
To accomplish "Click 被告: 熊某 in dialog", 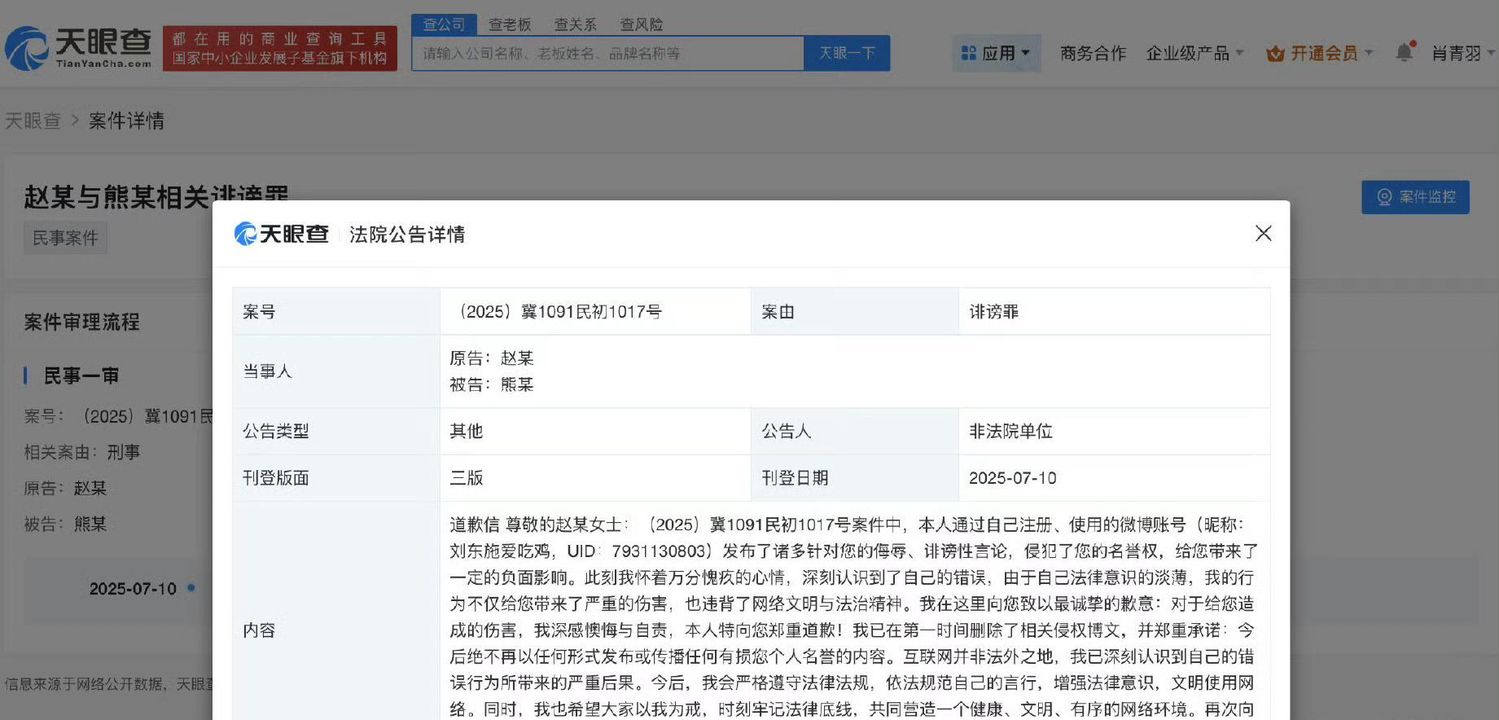I will click(x=492, y=384).
